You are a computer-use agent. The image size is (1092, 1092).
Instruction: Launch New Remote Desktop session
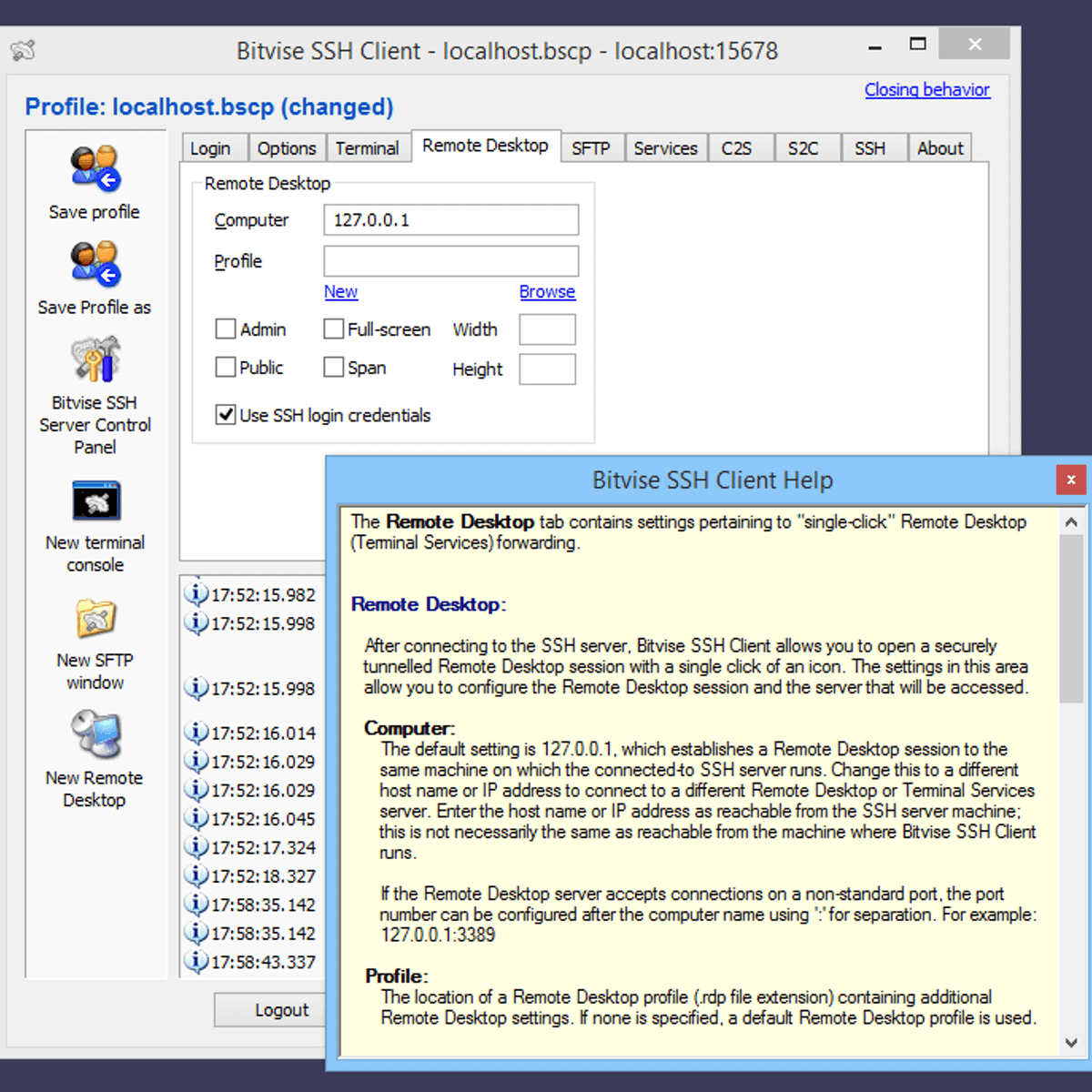click(x=96, y=735)
